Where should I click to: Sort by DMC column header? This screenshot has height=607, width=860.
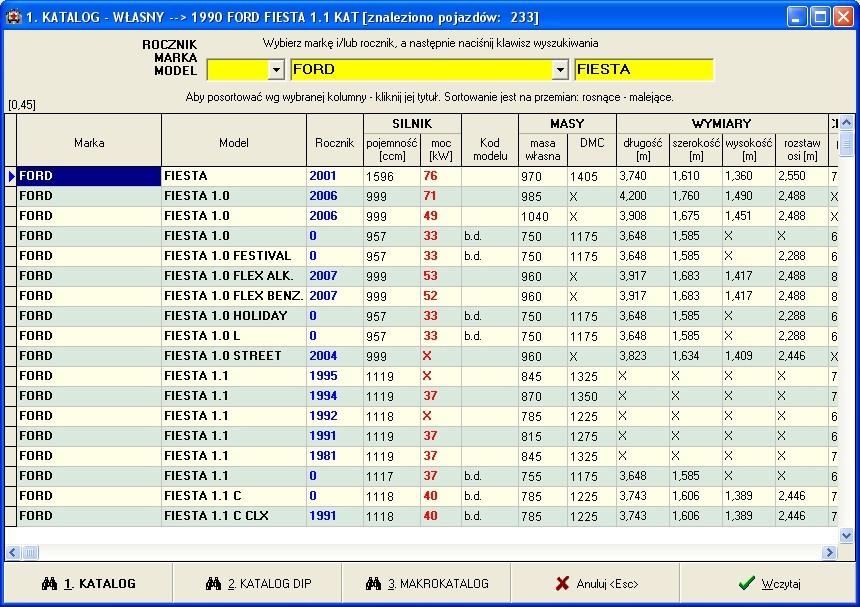tap(592, 149)
